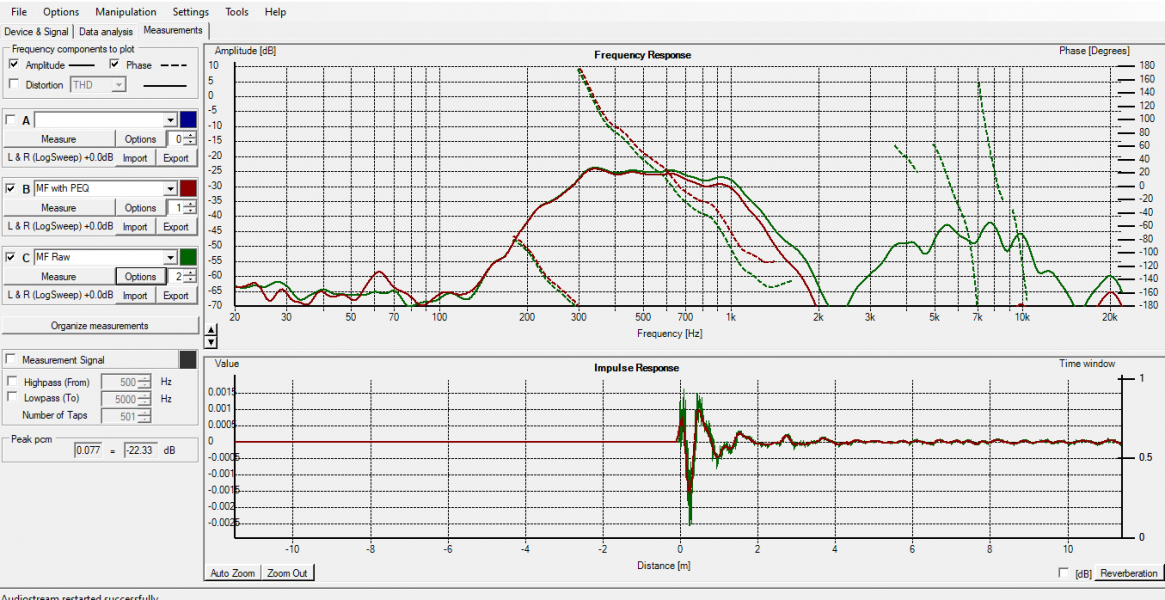Click the up arrow between the graphs
Viewport: 1165px width, 600px height.
pyautogui.click(x=209, y=331)
